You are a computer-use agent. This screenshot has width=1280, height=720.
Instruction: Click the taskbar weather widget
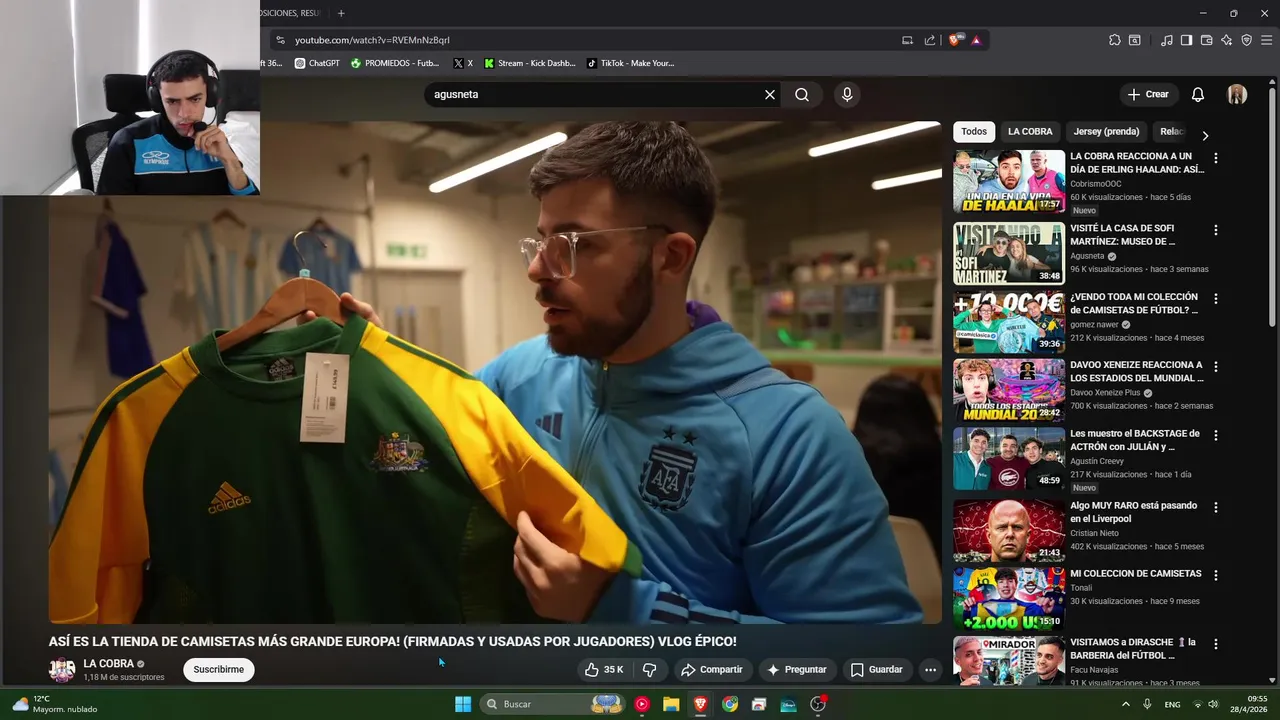(x=55, y=704)
